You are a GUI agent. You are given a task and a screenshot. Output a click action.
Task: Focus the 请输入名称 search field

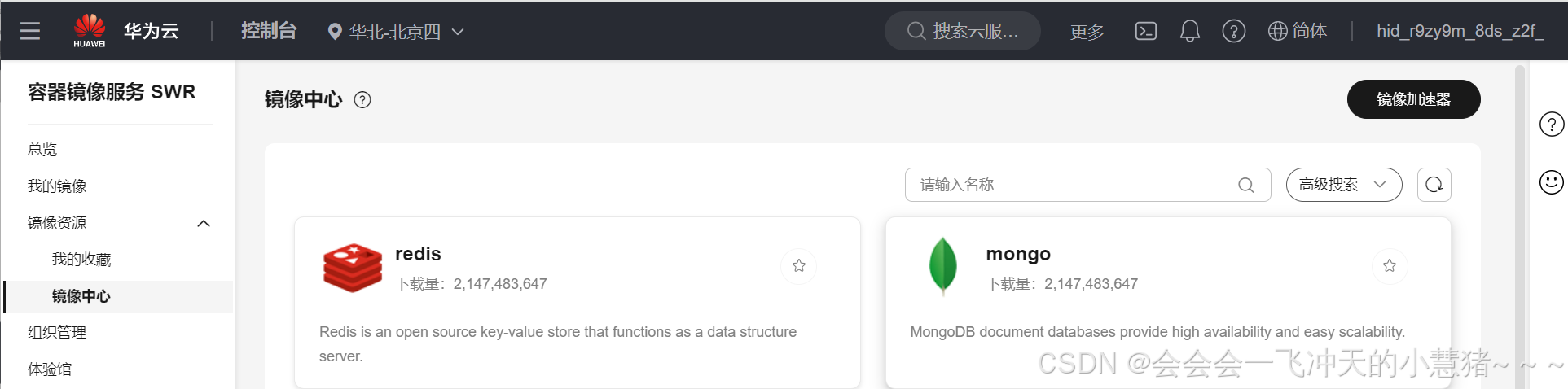click(x=1087, y=185)
